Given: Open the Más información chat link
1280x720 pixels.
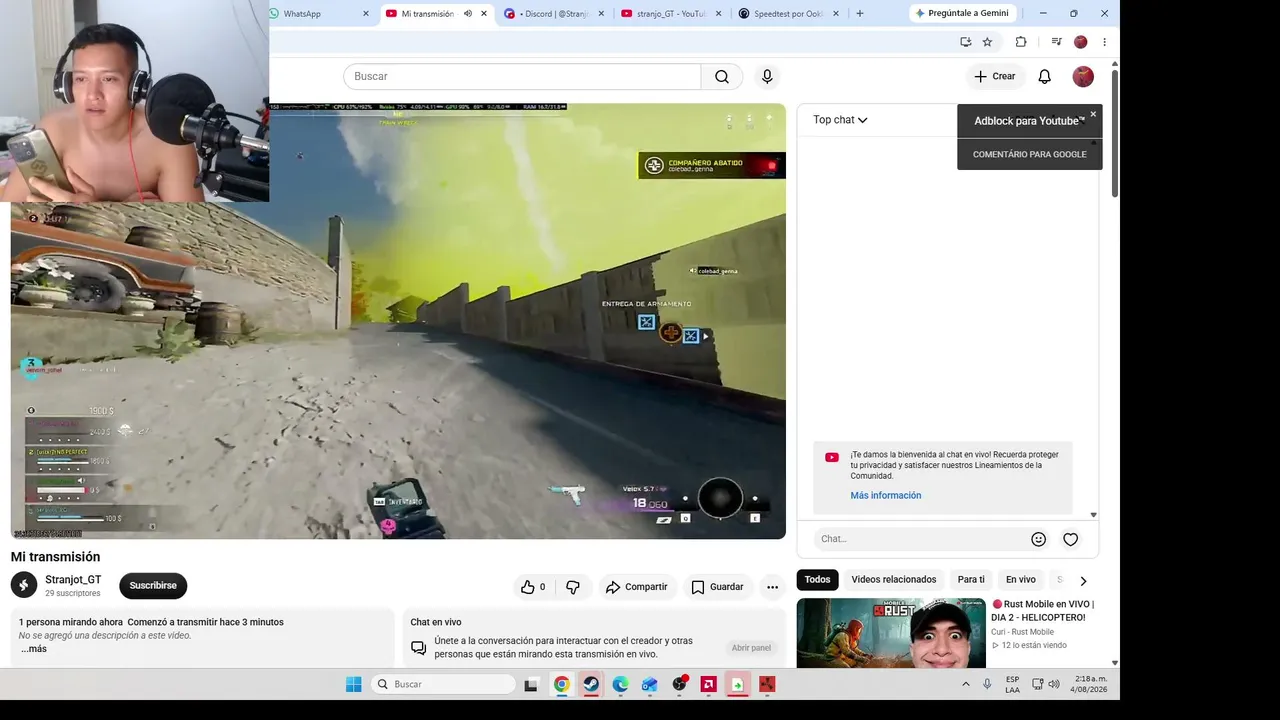Looking at the screenshot, I should click(x=886, y=496).
